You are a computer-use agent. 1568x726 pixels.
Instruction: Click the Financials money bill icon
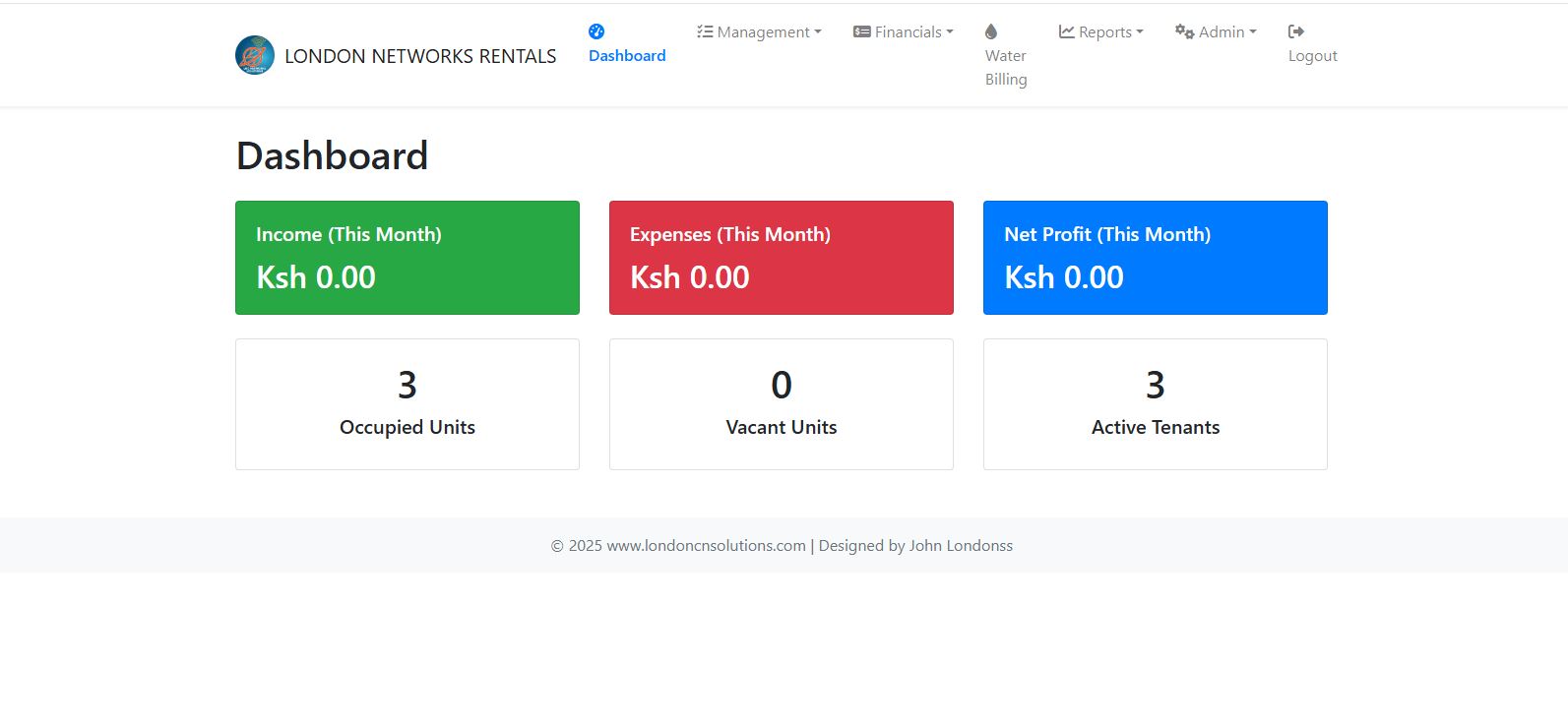point(862,31)
